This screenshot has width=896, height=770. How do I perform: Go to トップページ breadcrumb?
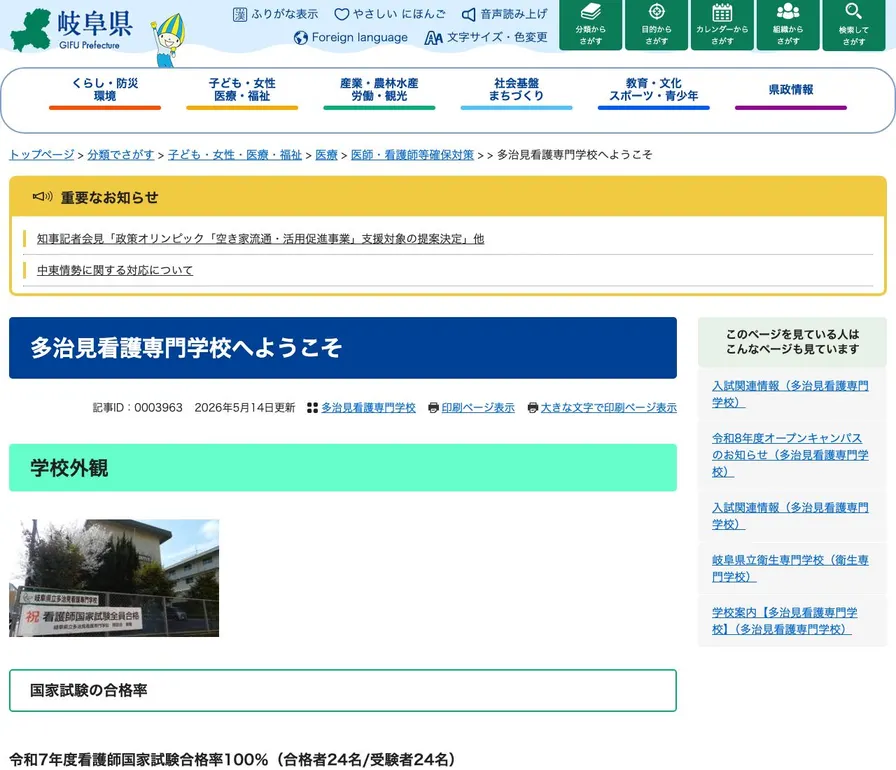click(42, 154)
